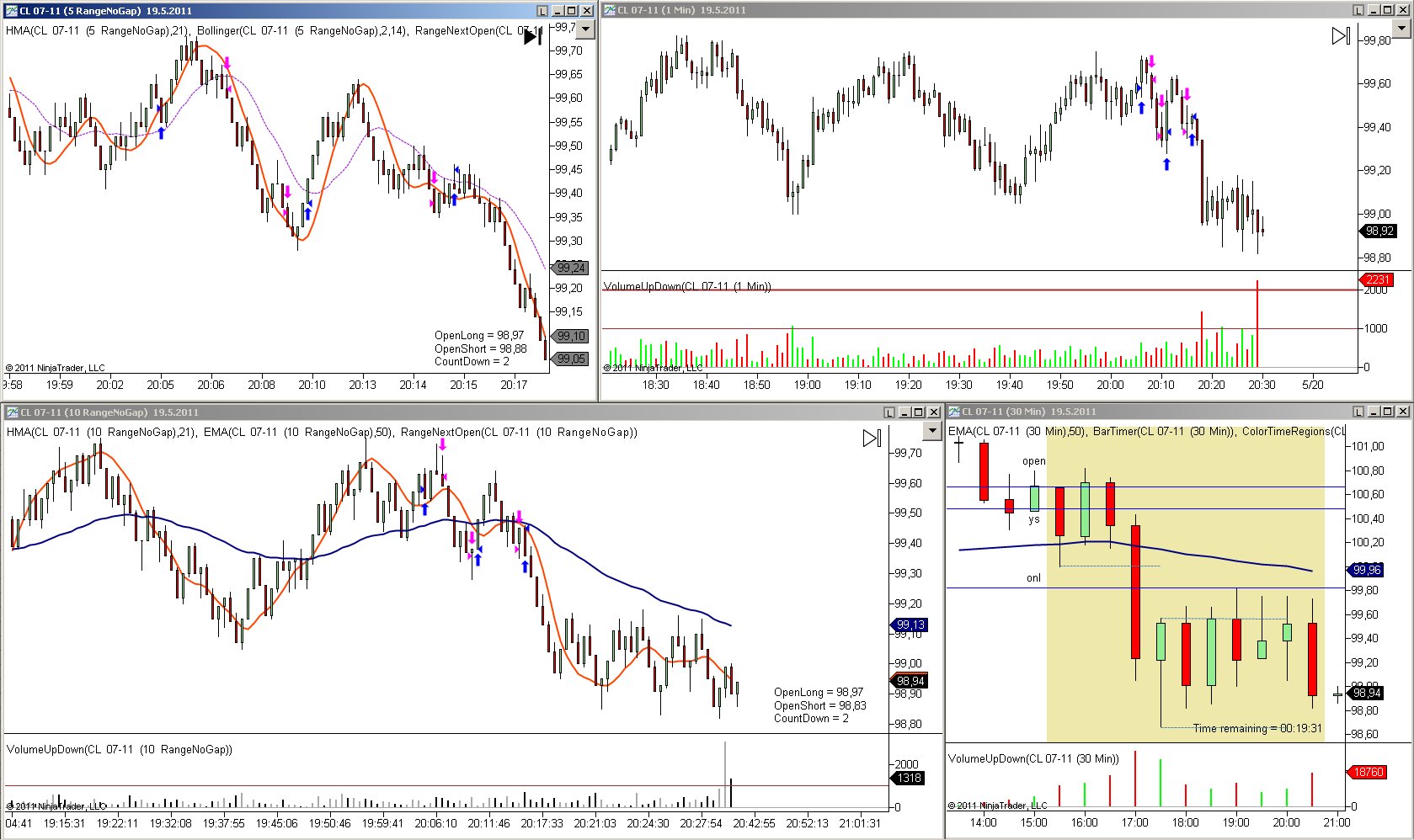The image size is (1414, 840).
Task: Click the 1 Min window title bar text
Action: pos(681,10)
